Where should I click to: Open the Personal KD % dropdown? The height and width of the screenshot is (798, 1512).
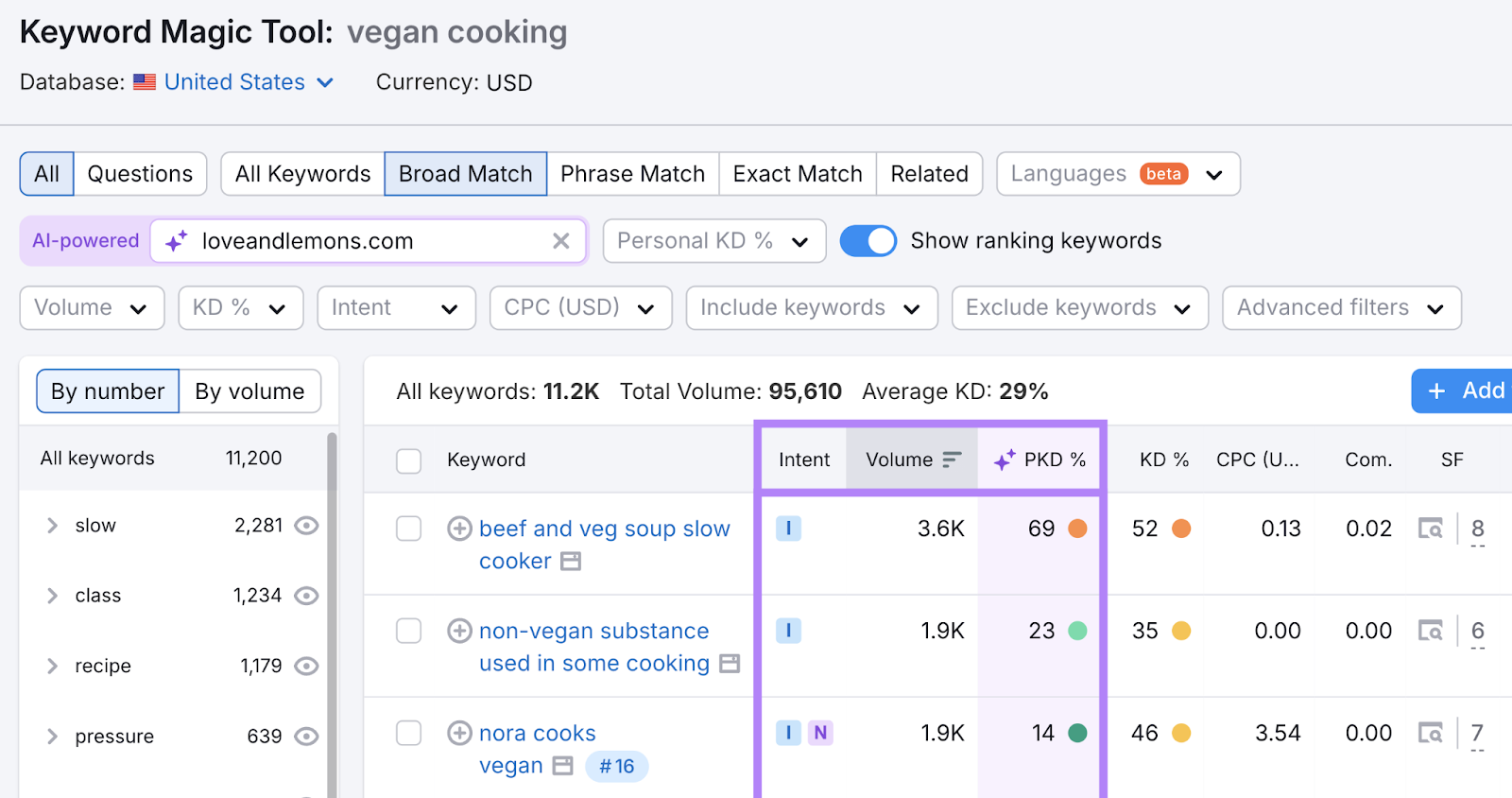[713, 241]
